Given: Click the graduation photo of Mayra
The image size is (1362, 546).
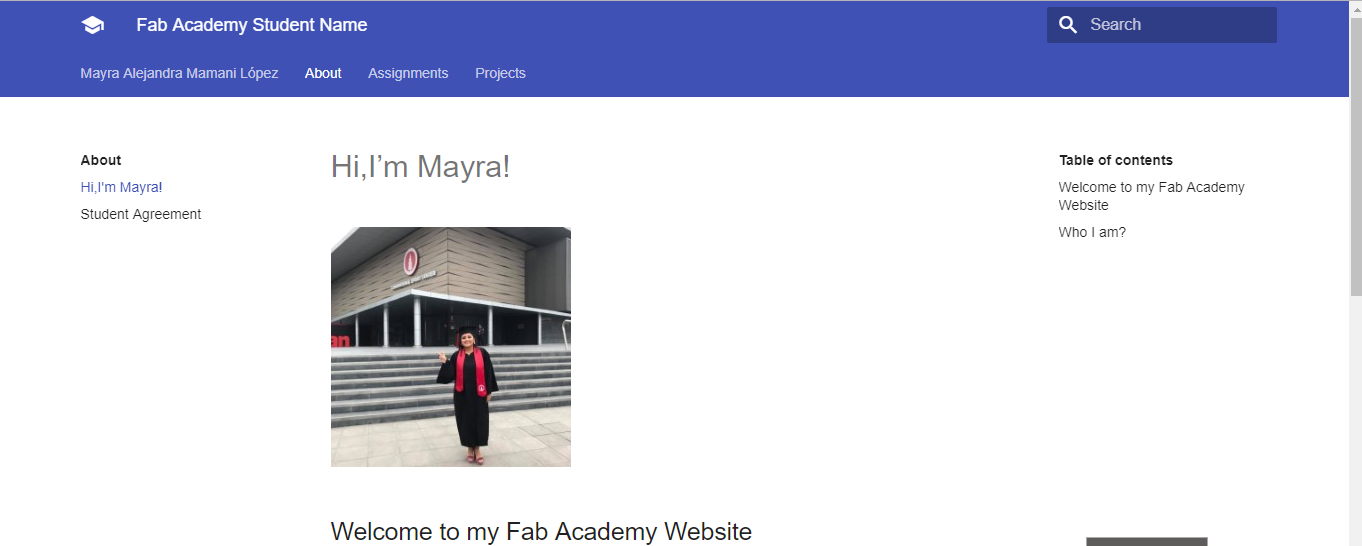Looking at the screenshot, I should tap(451, 347).
